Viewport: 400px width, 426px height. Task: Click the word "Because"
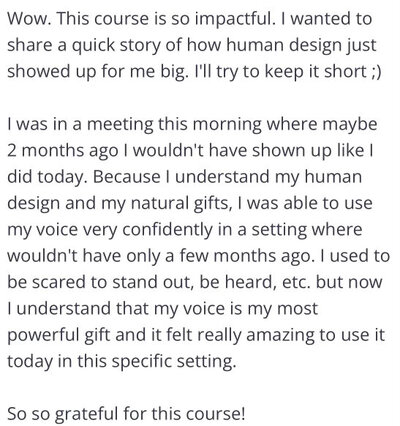[x=126, y=177]
